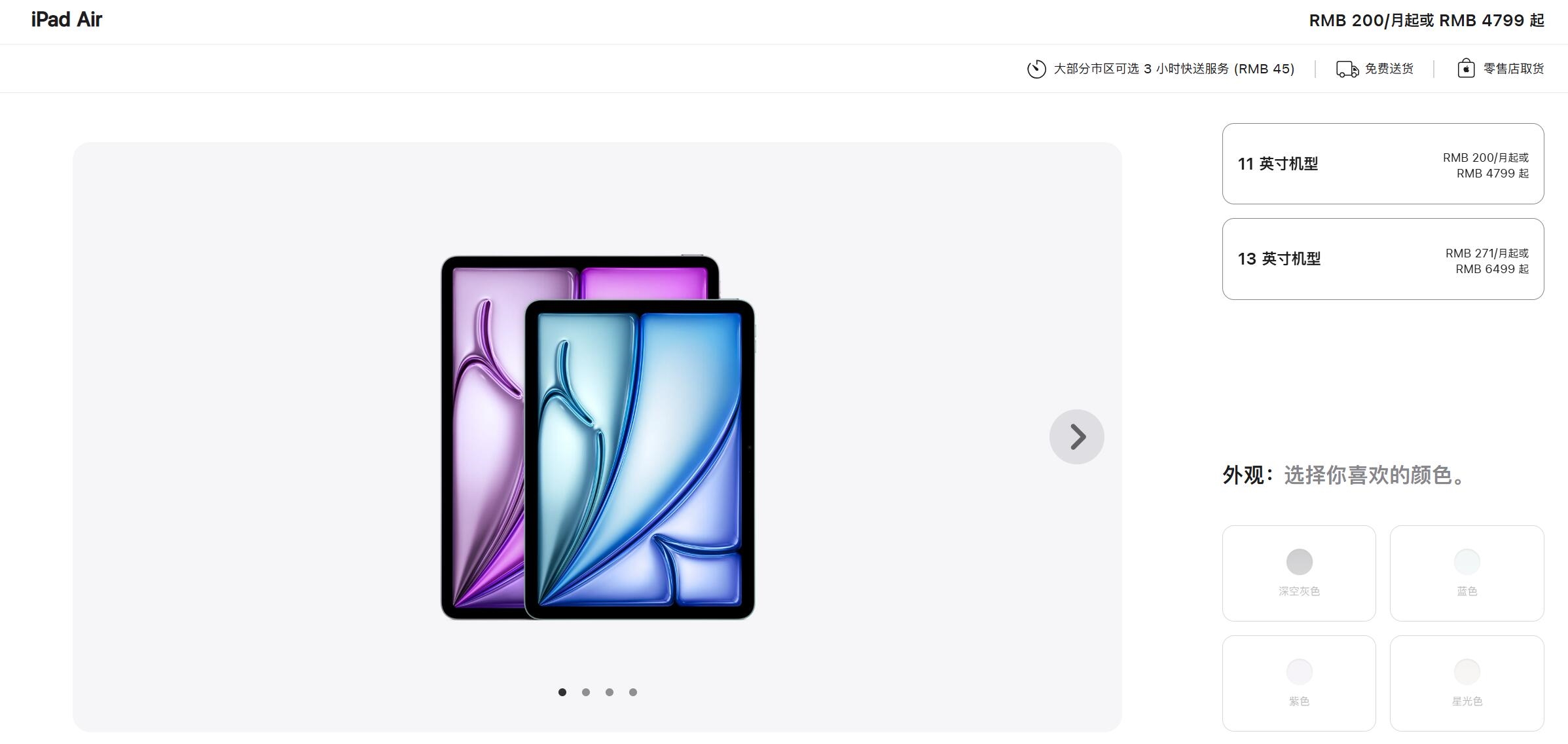Click the iPad Air product image

(598, 437)
